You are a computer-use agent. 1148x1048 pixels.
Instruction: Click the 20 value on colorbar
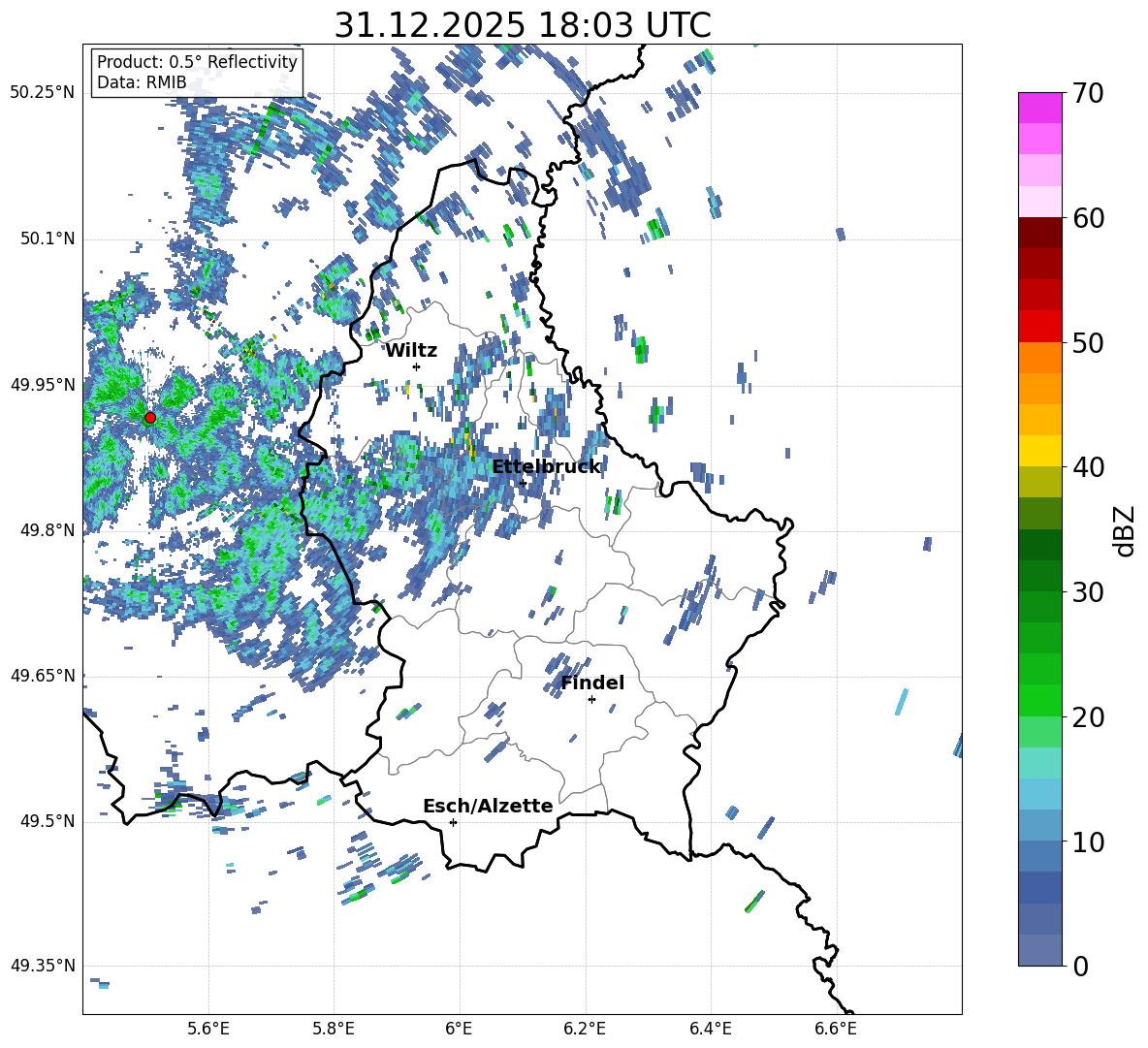[x=1088, y=717]
